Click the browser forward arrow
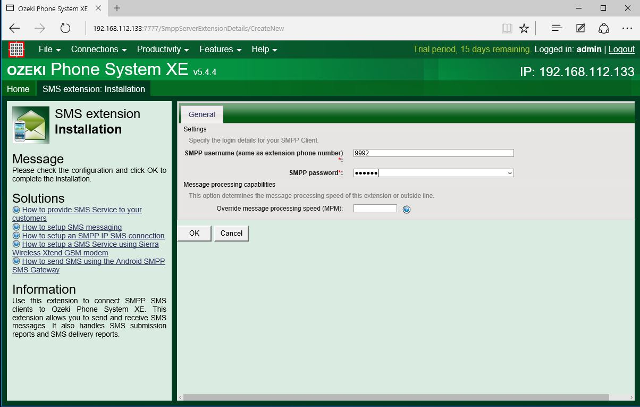 pos(40,28)
